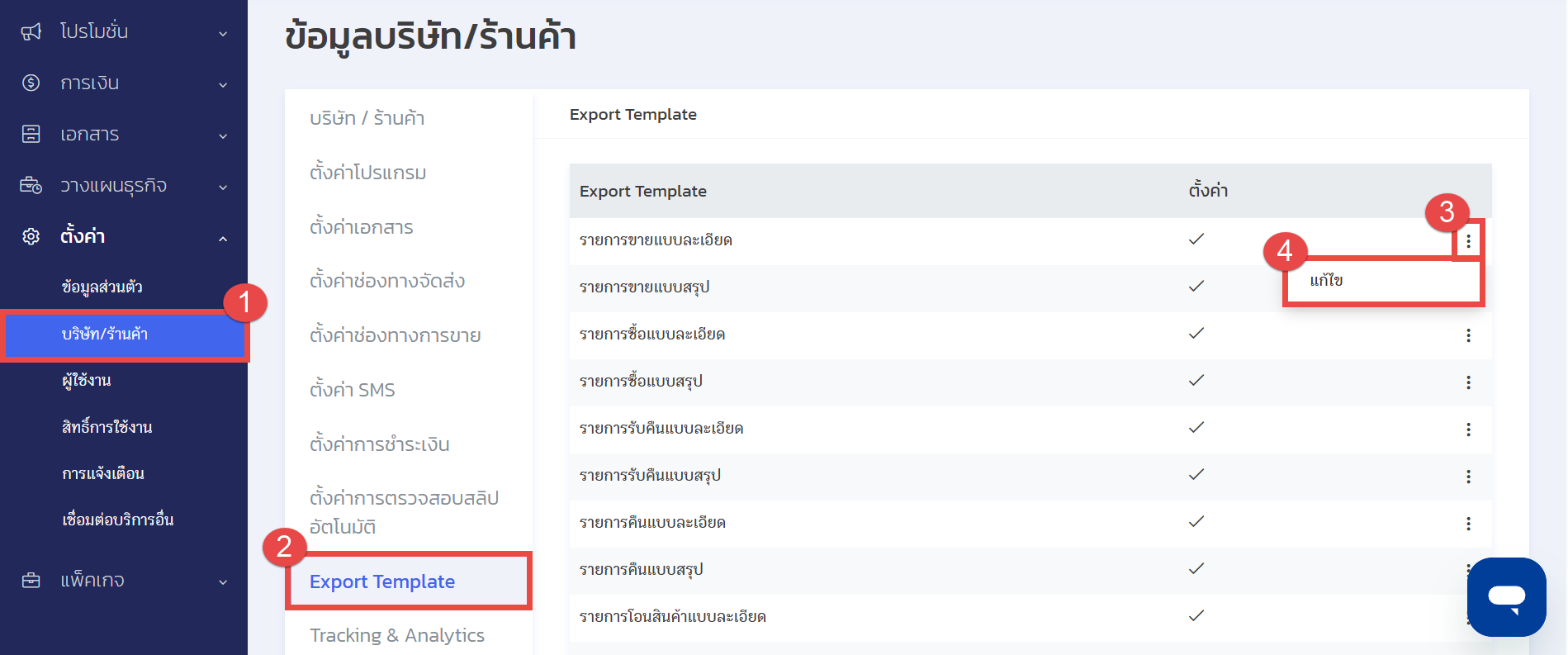Open ตั้งค่า SMS settings section
The height and width of the screenshot is (655, 1568).
click(x=353, y=390)
